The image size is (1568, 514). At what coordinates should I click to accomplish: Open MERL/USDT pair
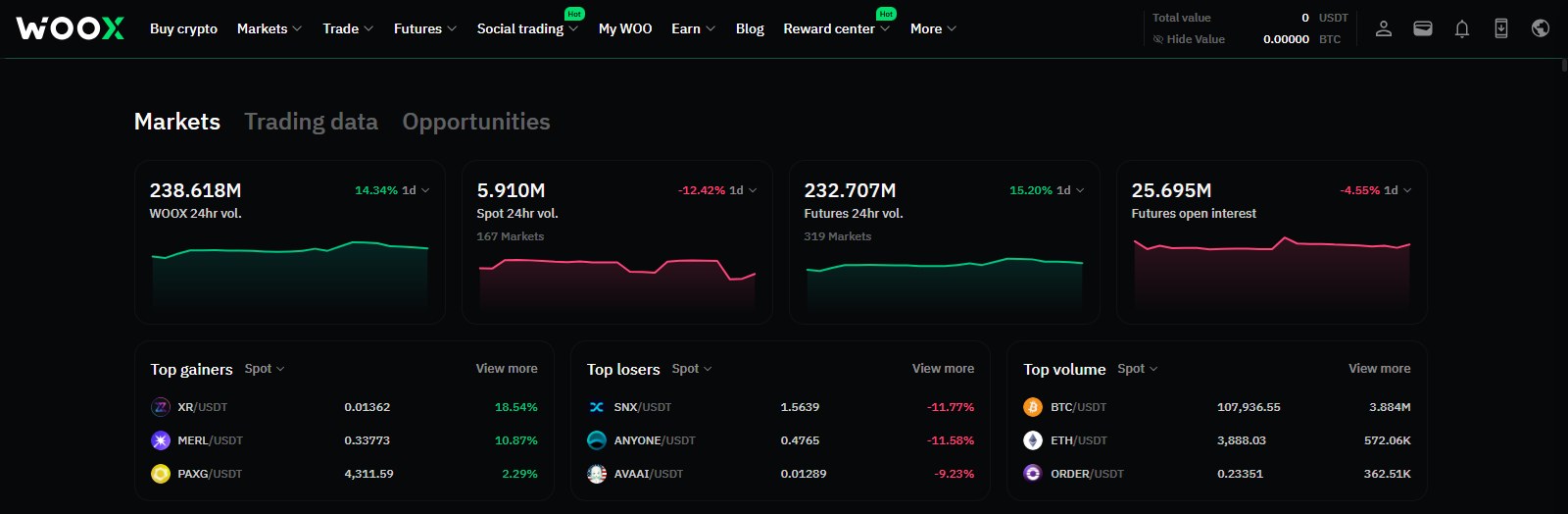210,440
